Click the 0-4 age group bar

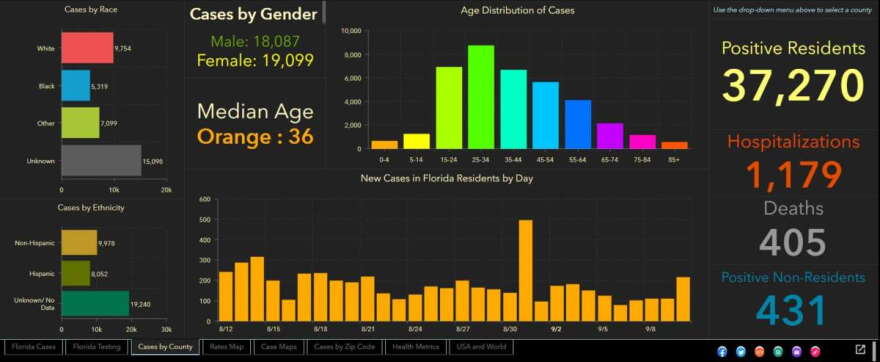coord(384,145)
